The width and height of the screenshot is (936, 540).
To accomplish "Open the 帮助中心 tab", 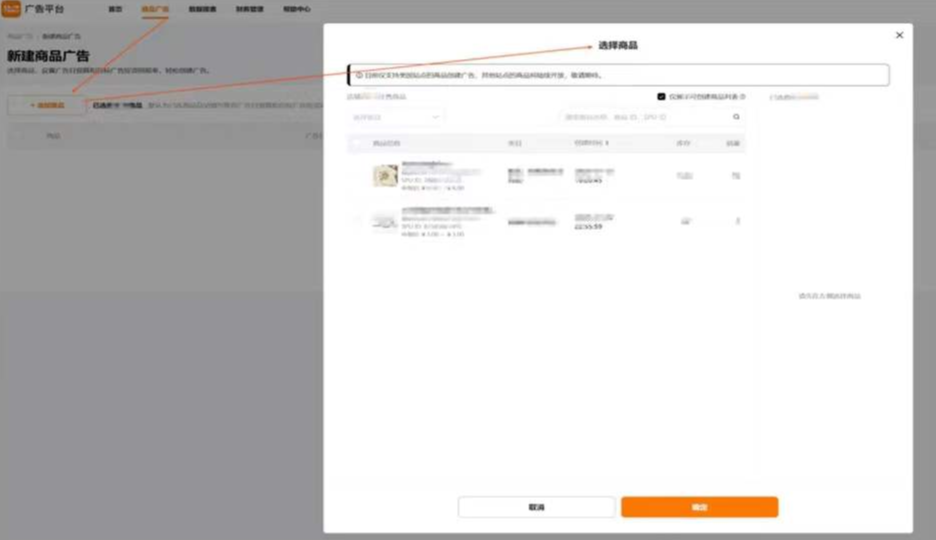I will pos(297,9).
